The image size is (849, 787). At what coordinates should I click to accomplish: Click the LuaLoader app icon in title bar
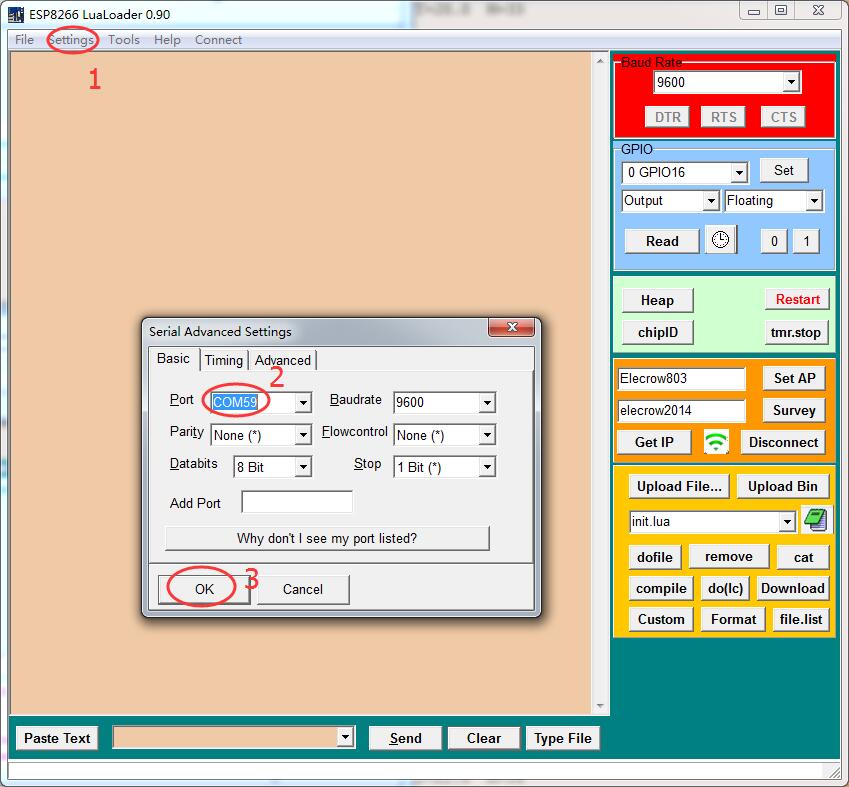tap(16, 15)
